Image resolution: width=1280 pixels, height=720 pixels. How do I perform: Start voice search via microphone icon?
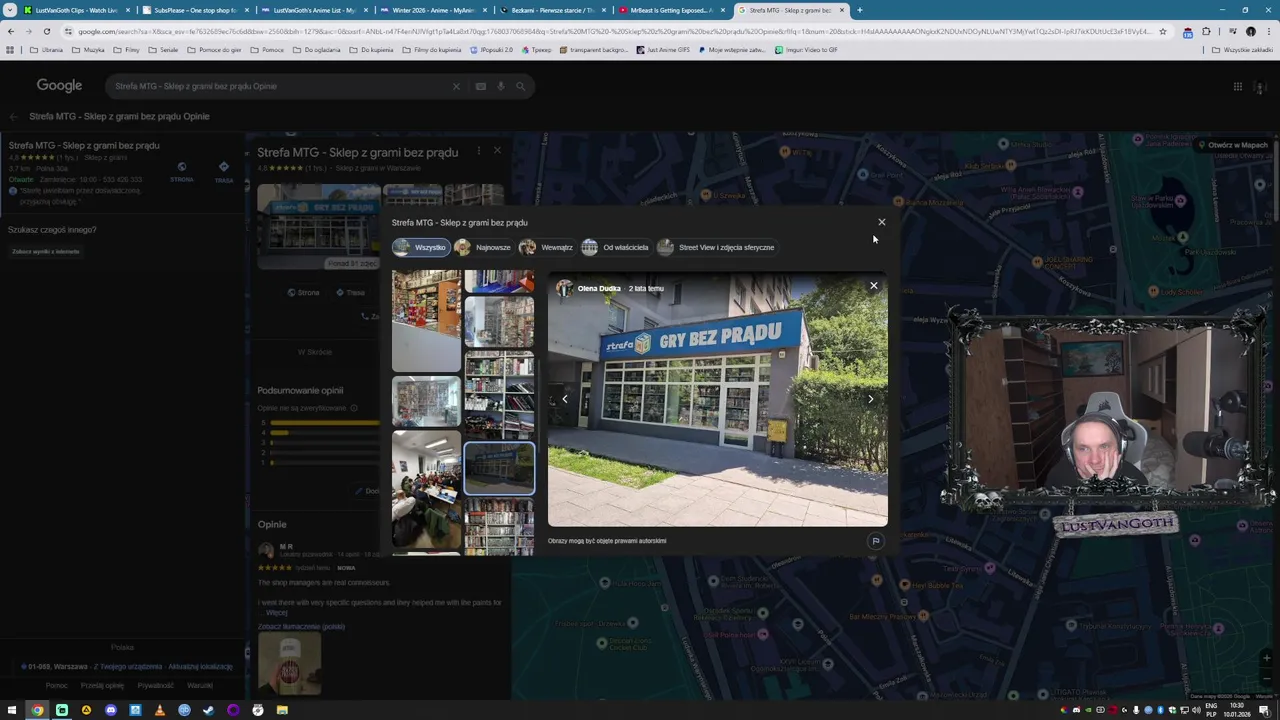point(501,86)
